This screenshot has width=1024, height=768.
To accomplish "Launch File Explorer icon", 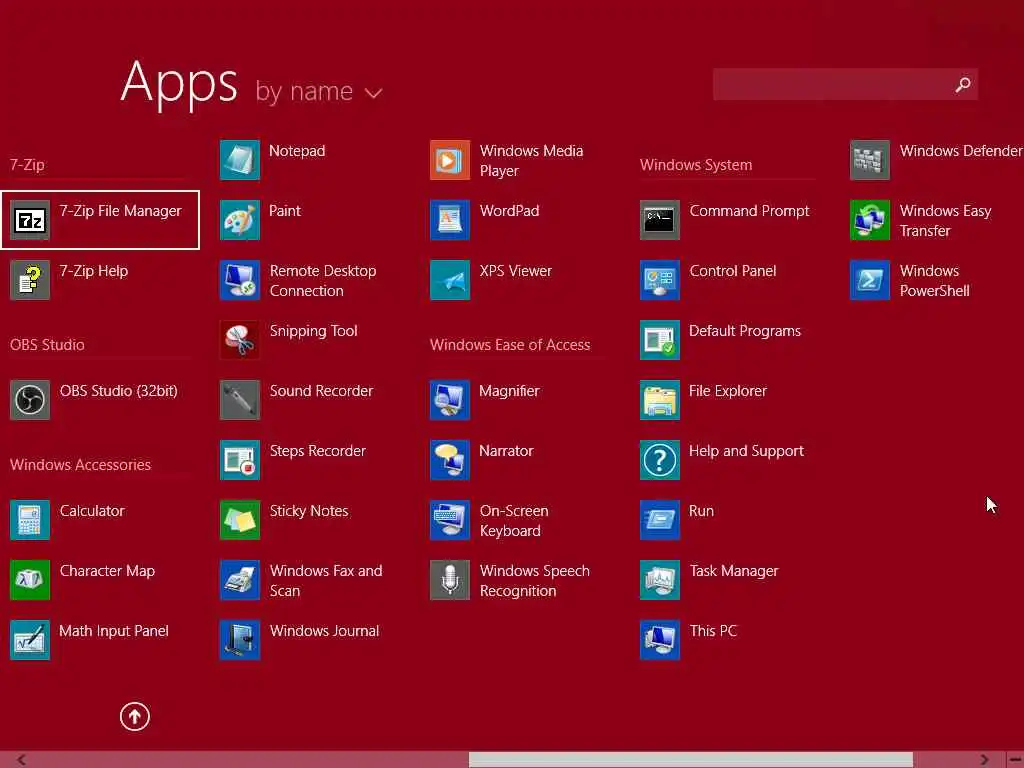I will click(x=660, y=400).
